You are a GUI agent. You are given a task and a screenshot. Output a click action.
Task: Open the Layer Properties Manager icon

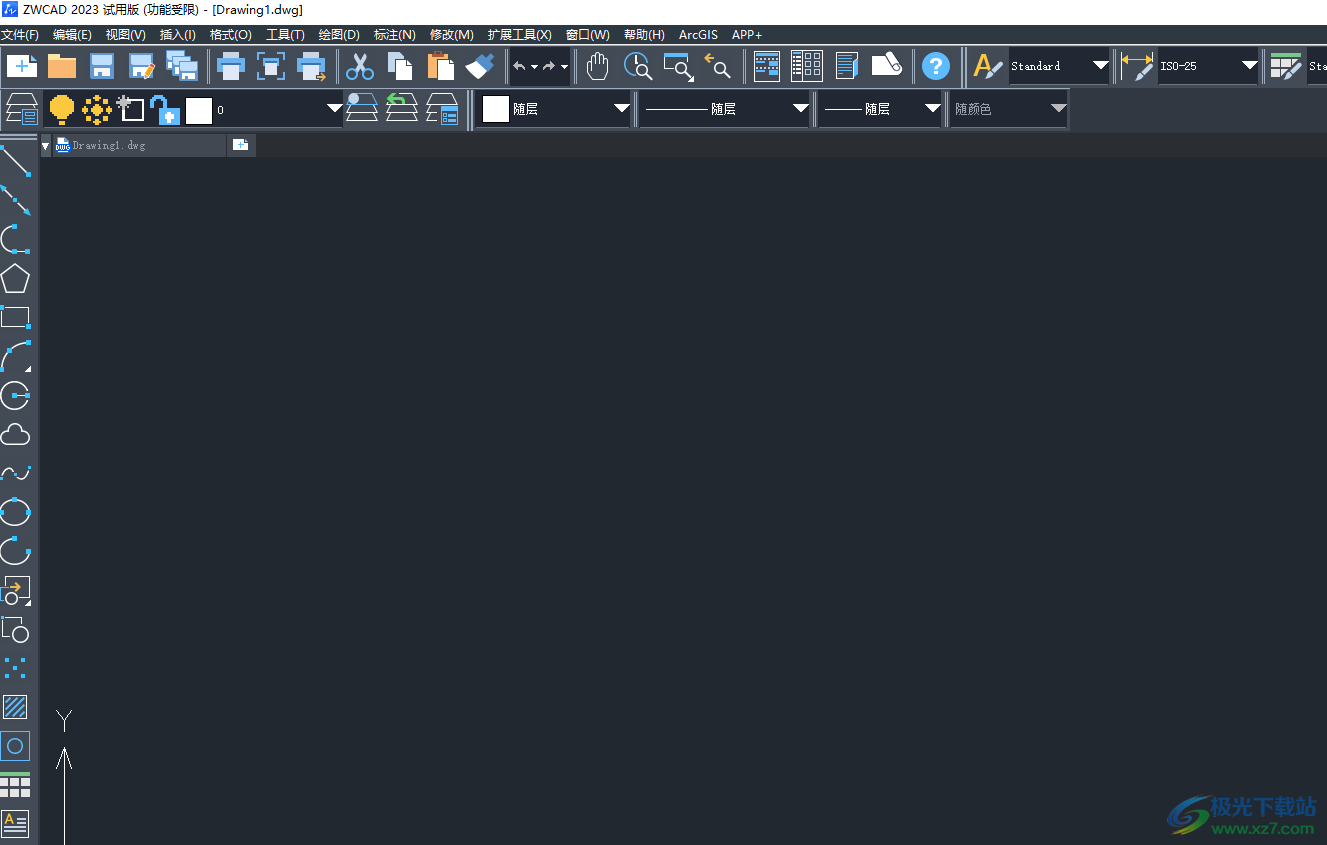(22, 109)
